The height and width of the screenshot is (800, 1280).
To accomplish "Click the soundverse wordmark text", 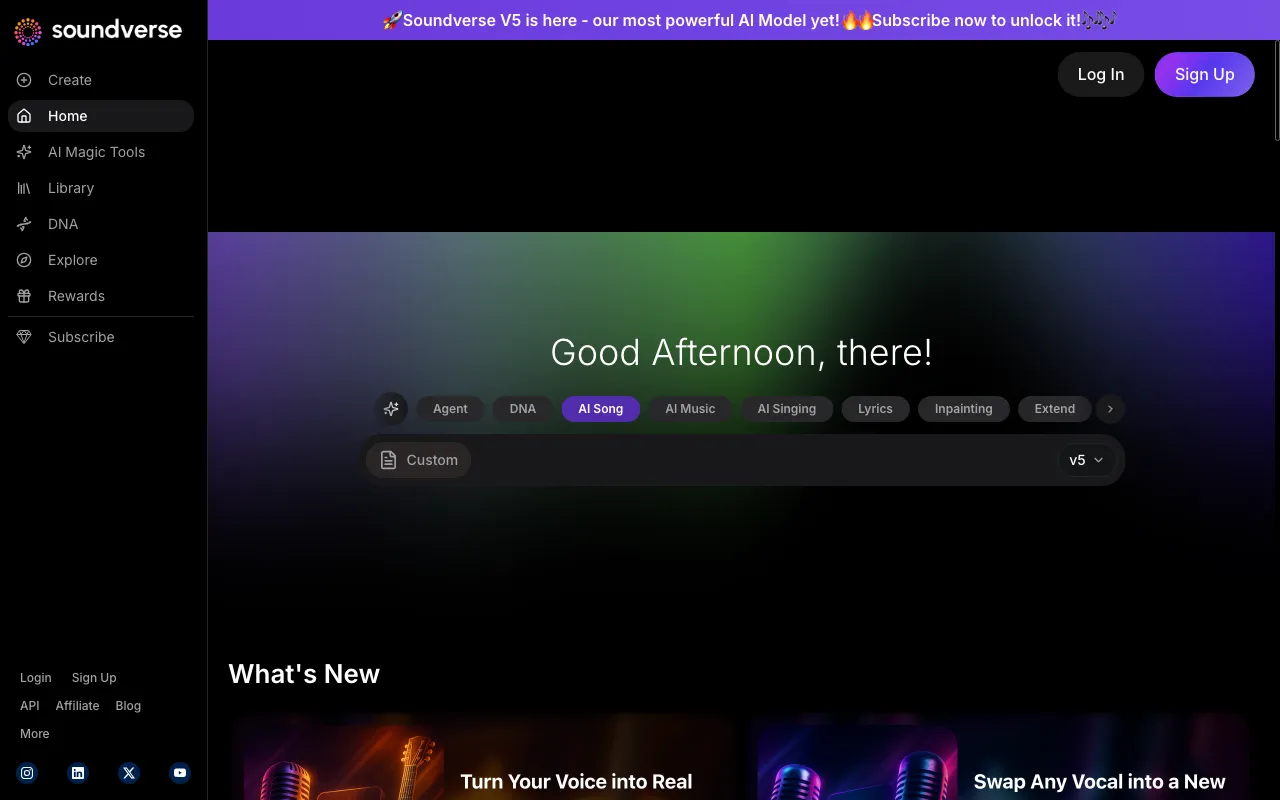I will pos(117,30).
